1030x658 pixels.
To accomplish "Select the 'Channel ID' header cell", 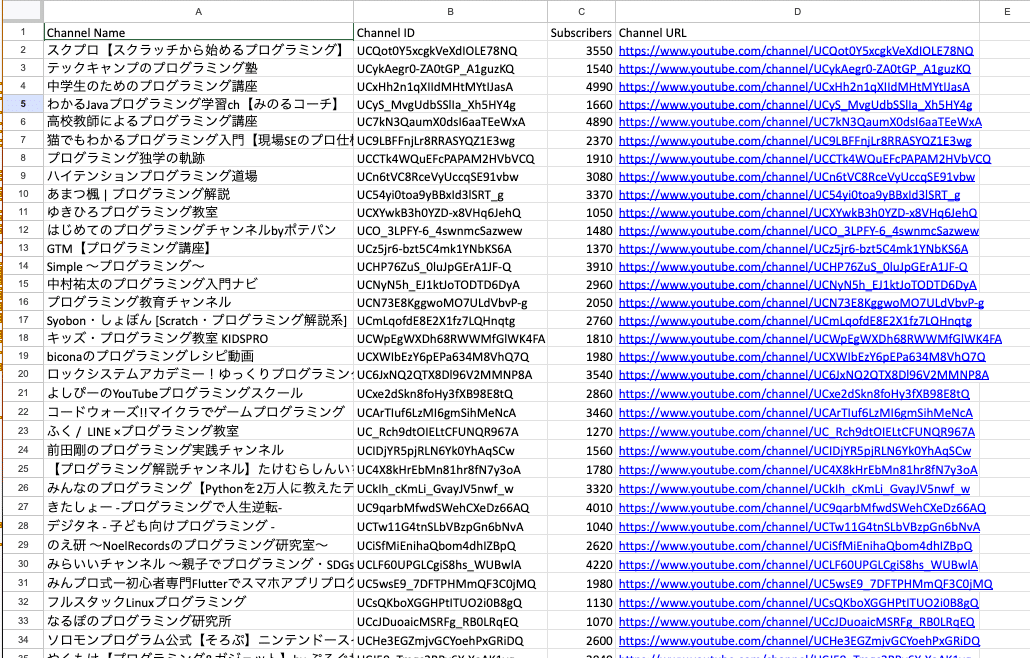I will coord(450,32).
